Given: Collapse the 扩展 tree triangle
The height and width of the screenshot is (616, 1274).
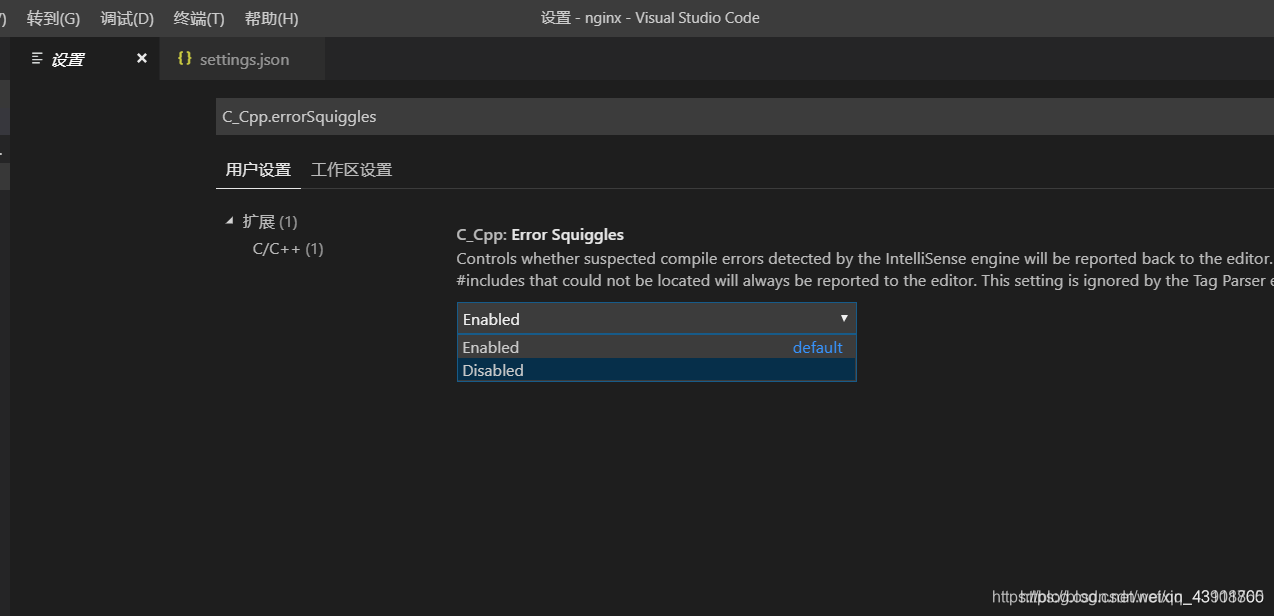Looking at the screenshot, I should click(230, 221).
